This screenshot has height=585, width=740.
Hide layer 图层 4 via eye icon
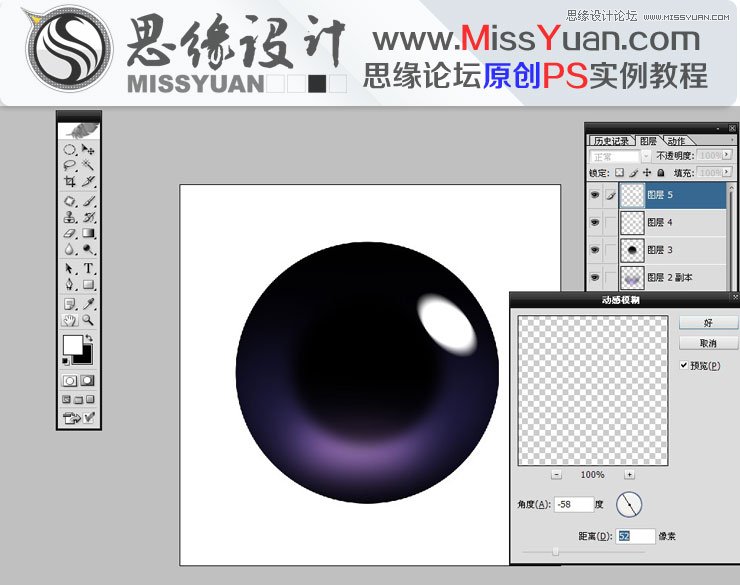595,222
